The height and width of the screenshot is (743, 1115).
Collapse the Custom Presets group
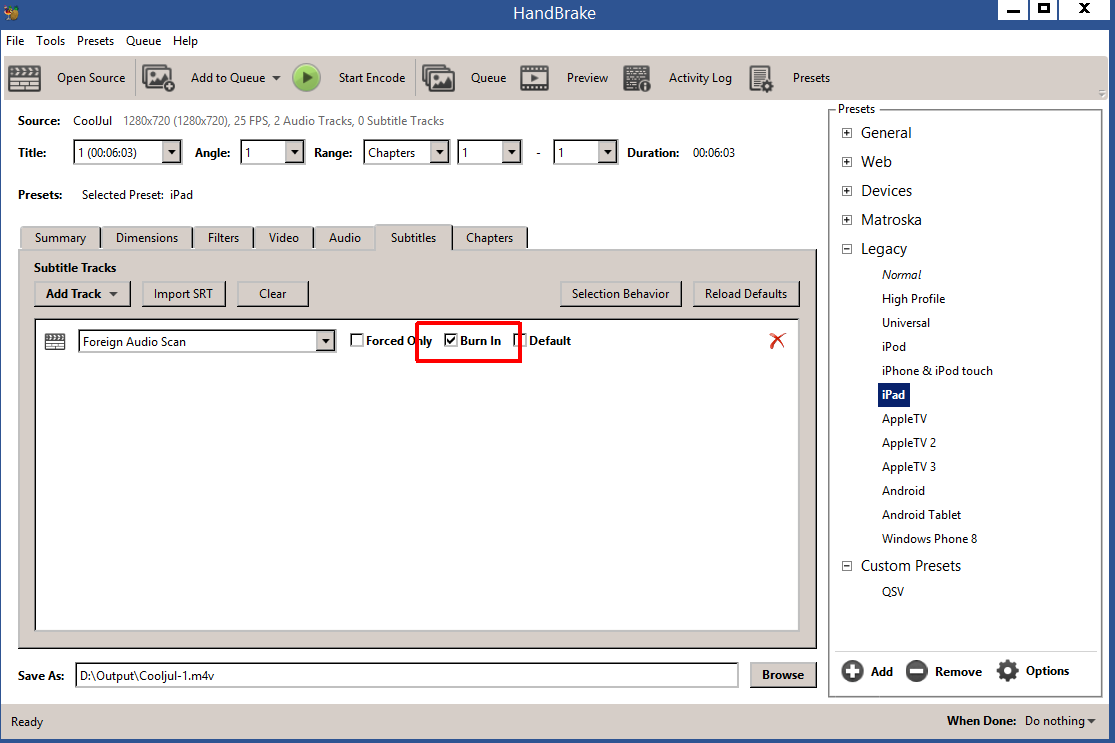[x=847, y=566]
